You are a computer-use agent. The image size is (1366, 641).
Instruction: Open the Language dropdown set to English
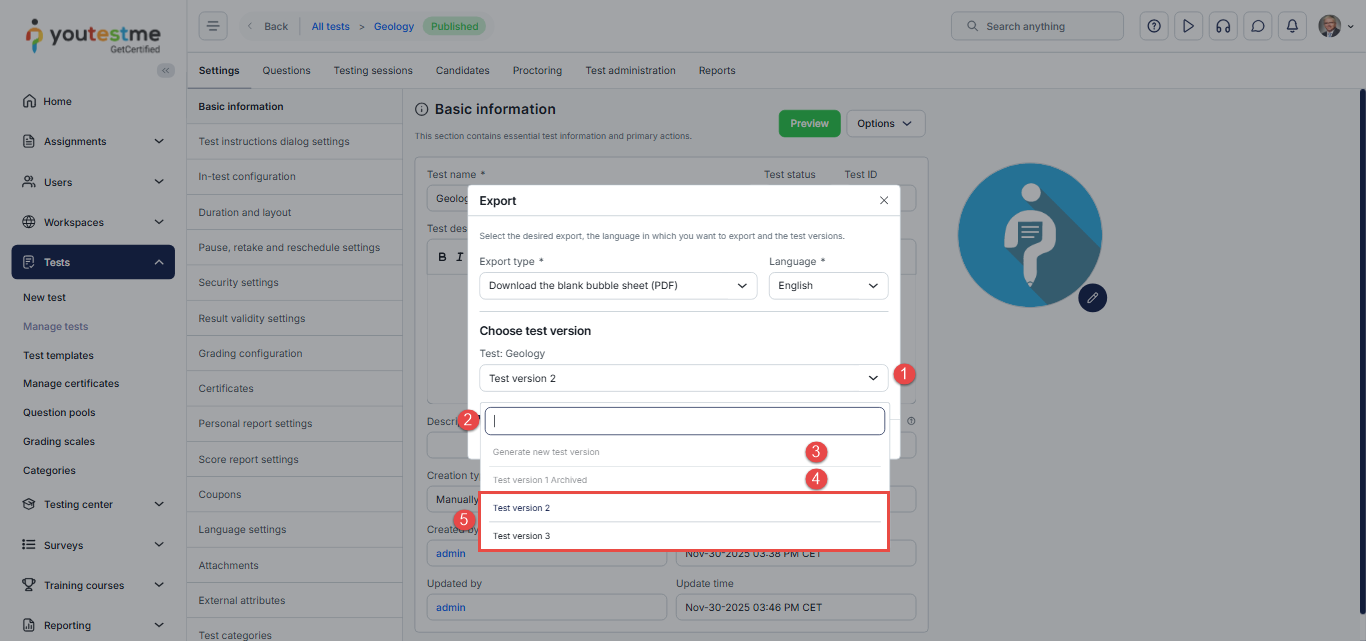coord(828,286)
